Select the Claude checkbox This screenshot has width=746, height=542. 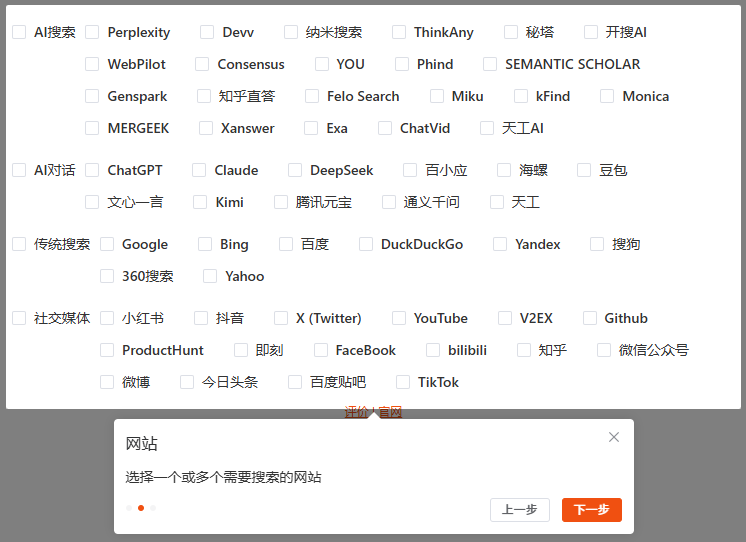pos(199,170)
